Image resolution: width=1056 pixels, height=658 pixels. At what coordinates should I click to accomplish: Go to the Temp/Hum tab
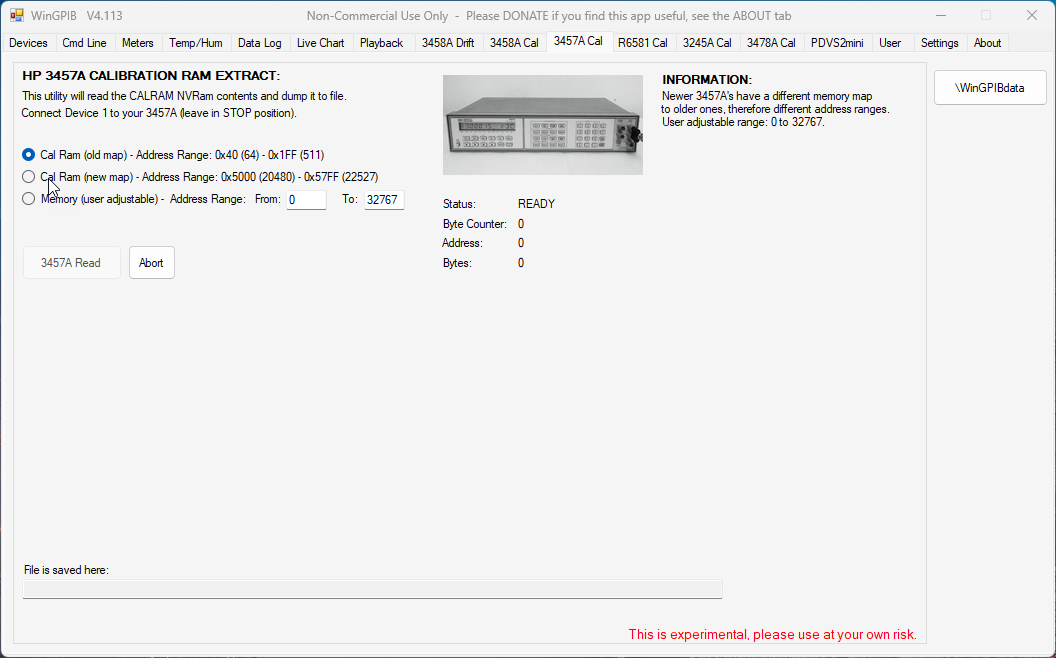(x=196, y=42)
